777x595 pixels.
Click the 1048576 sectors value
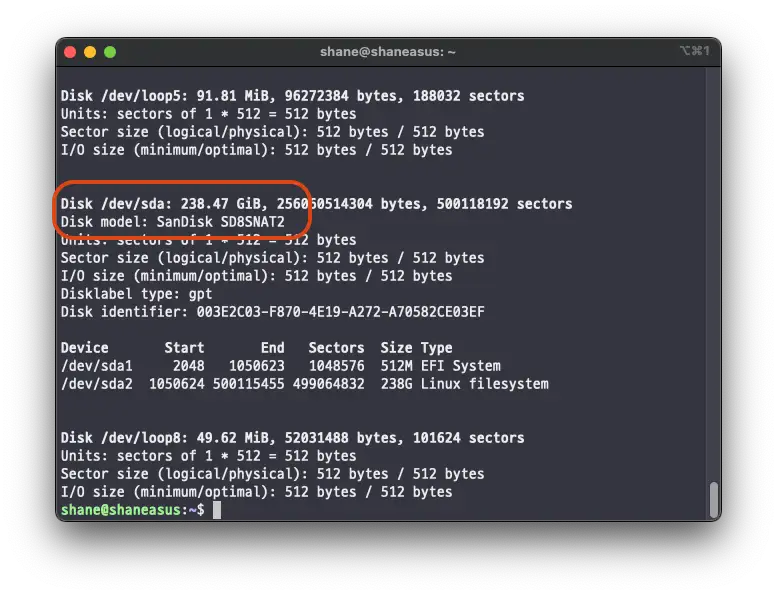coord(336,366)
